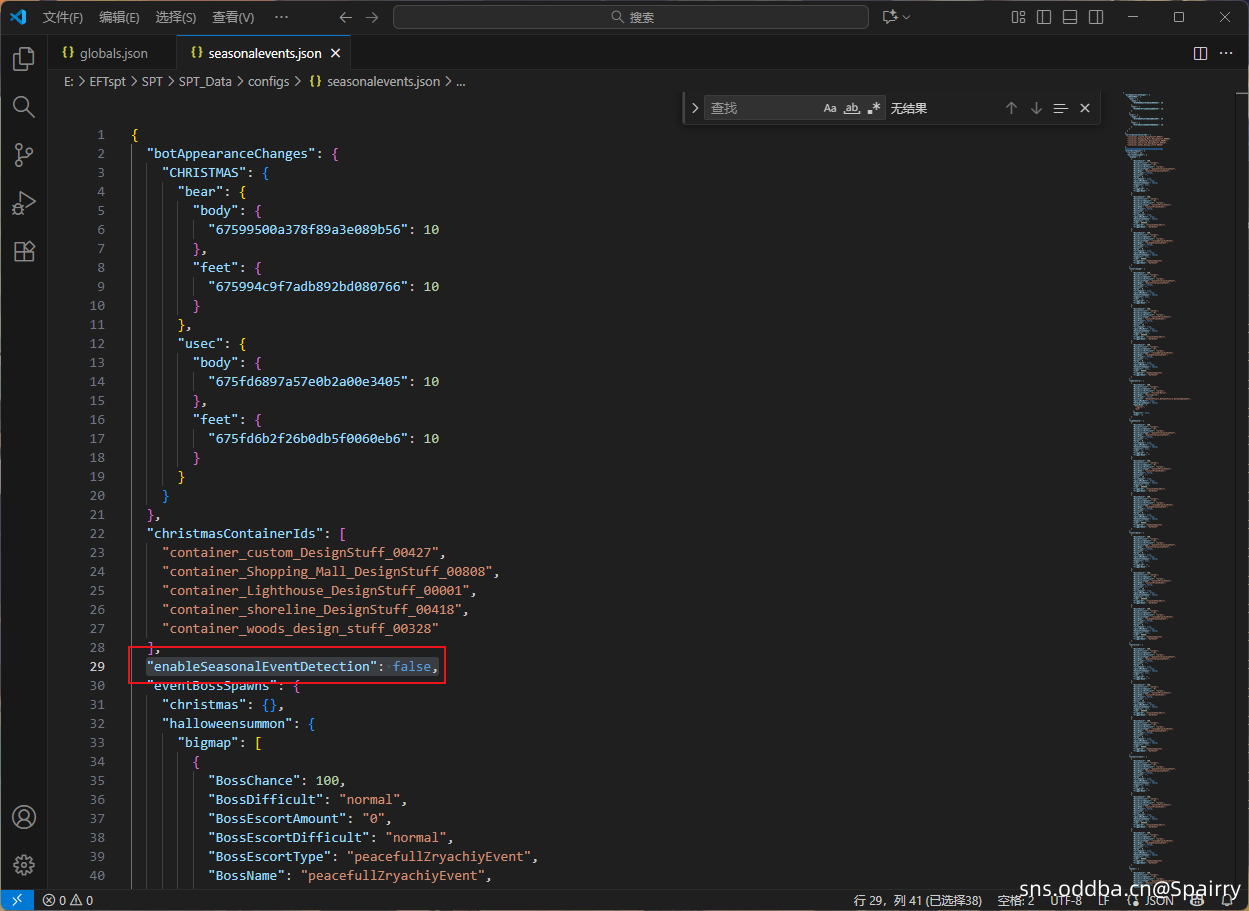Open the Explorer view in activity bar
Screen dimensions: 1249x911
tap(24, 60)
